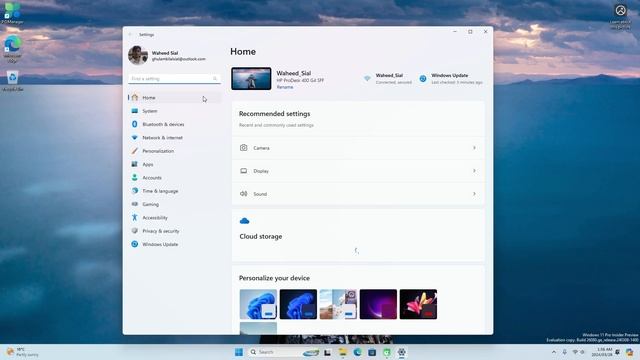
Task: Click the PC desktop preview thumbnail
Action: click(x=251, y=78)
